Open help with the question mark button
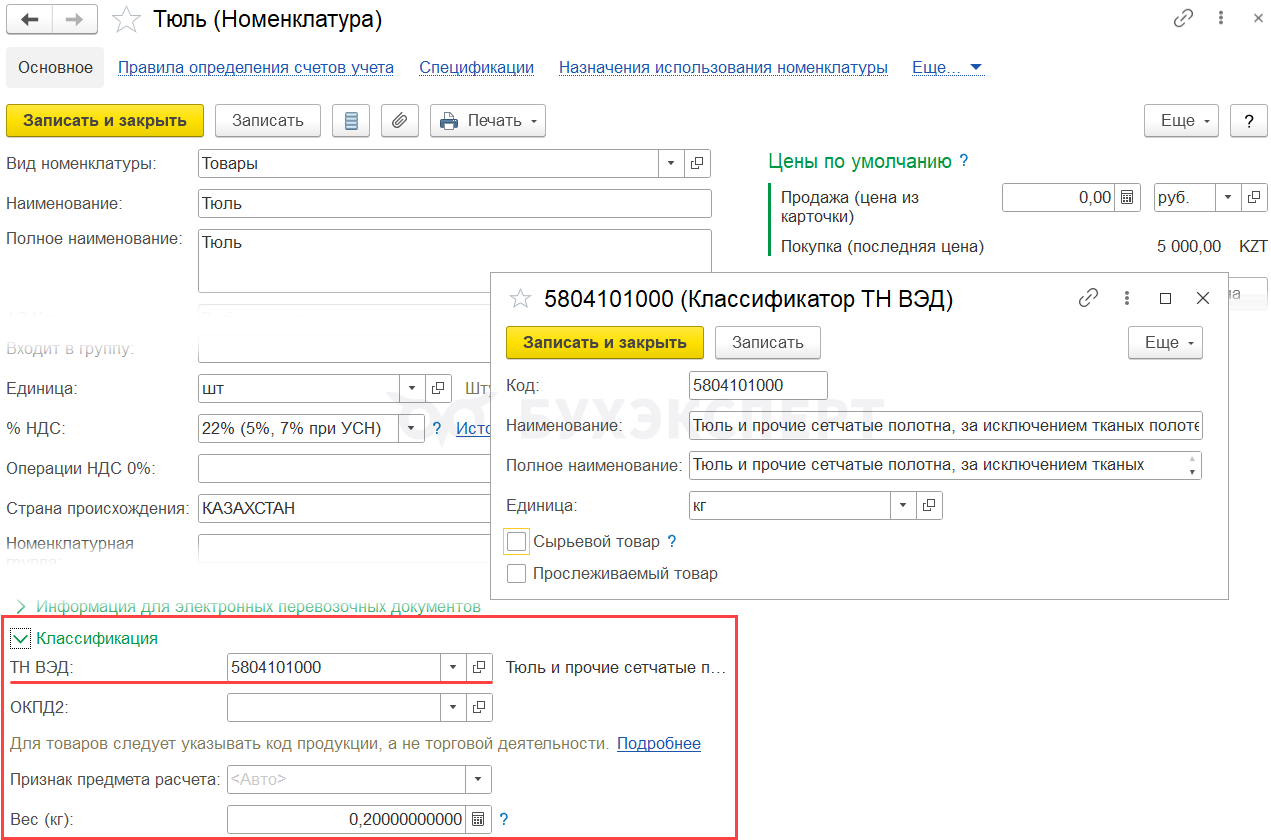The height and width of the screenshot is (840, 1271). pyautogui.click(x=1248, y=120)
